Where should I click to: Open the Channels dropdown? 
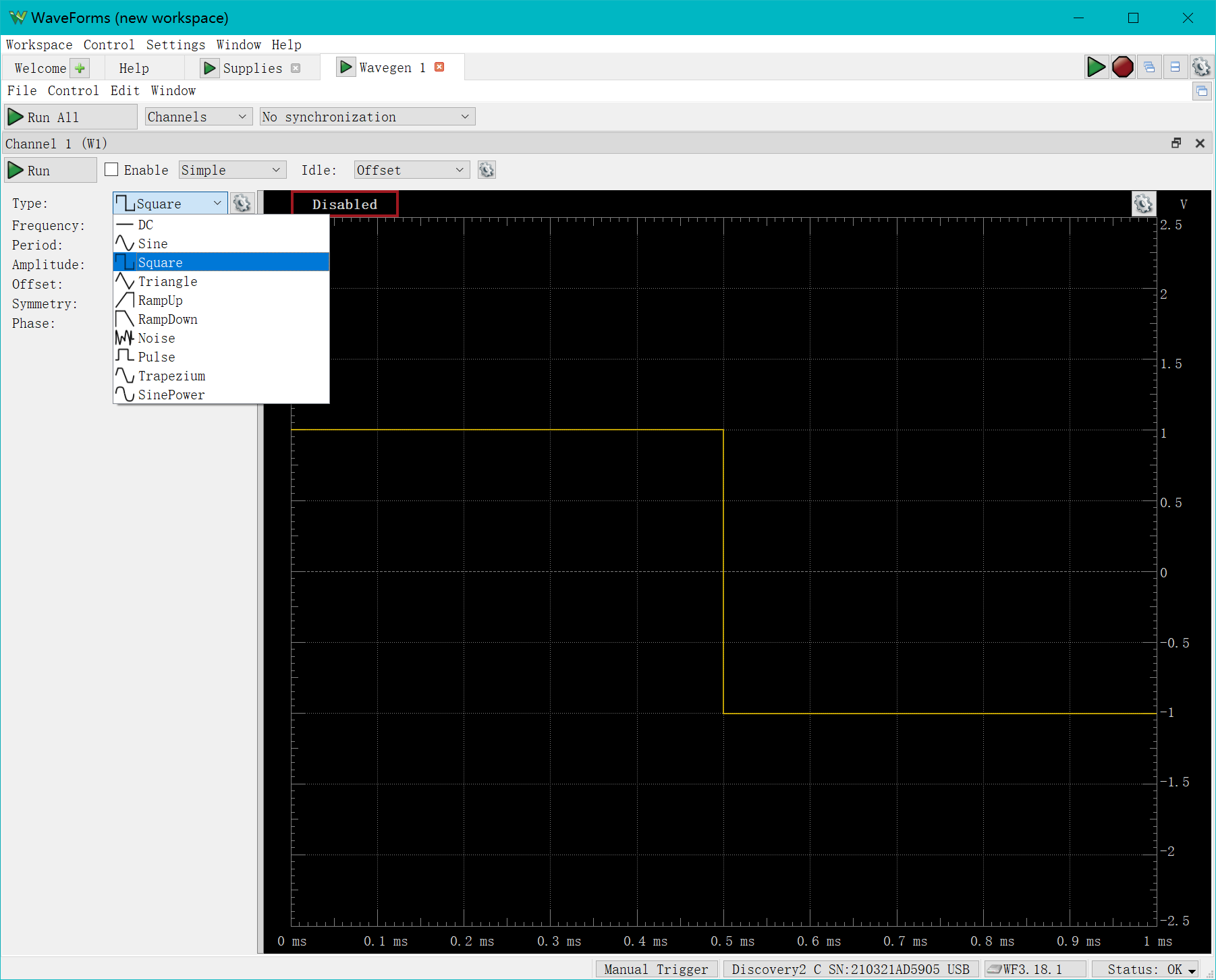click(198, 117)
